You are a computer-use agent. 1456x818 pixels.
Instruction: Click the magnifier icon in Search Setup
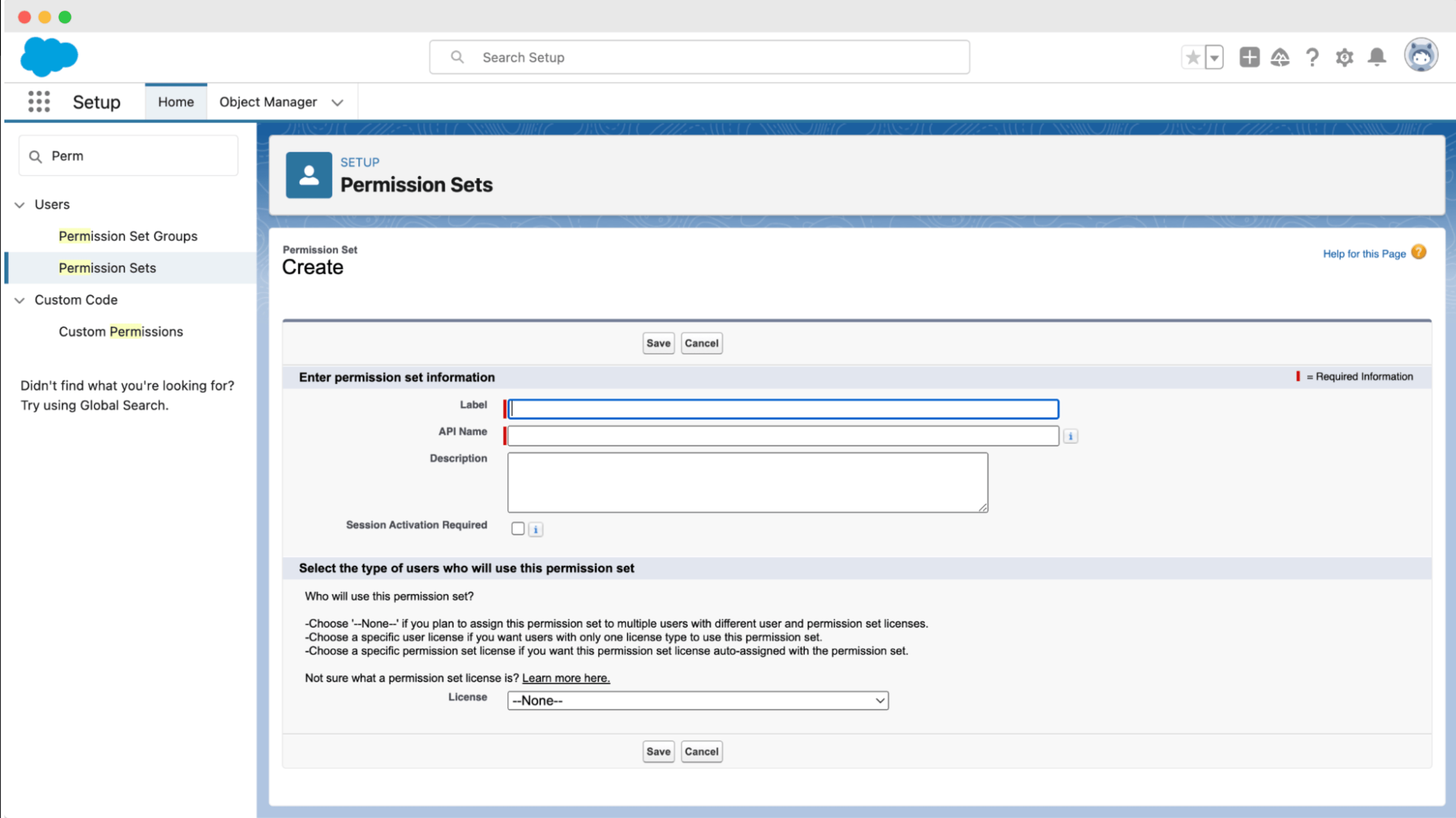click(457, 57)
